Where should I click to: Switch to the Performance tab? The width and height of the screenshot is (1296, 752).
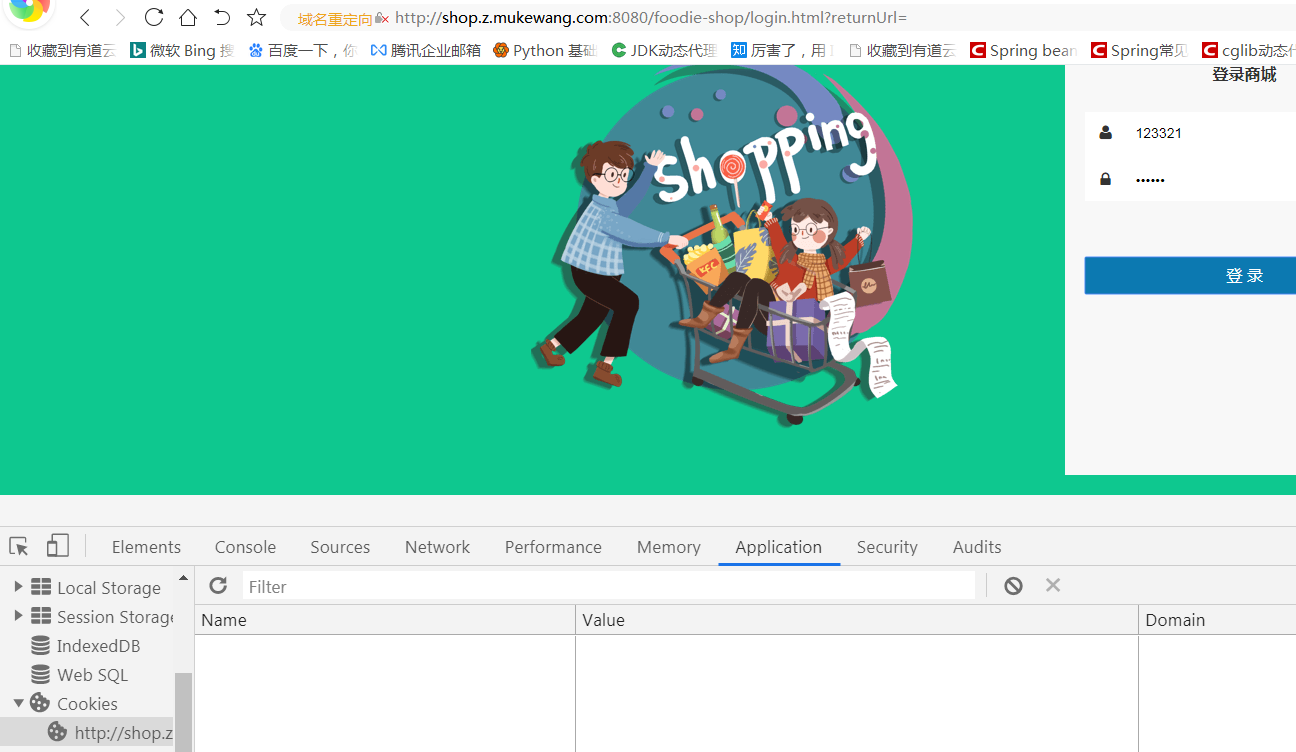coord(553,547)
